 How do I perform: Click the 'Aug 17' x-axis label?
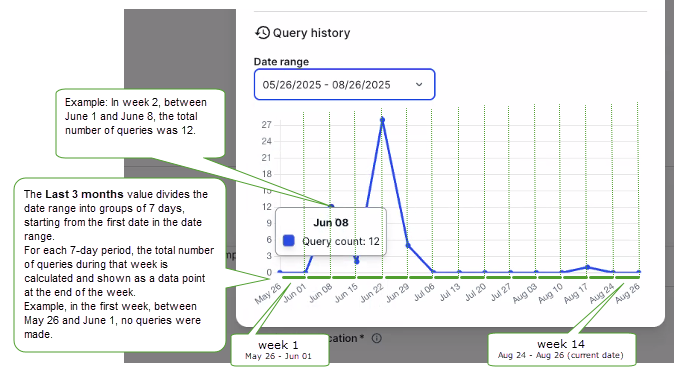[x=576, y=294]
